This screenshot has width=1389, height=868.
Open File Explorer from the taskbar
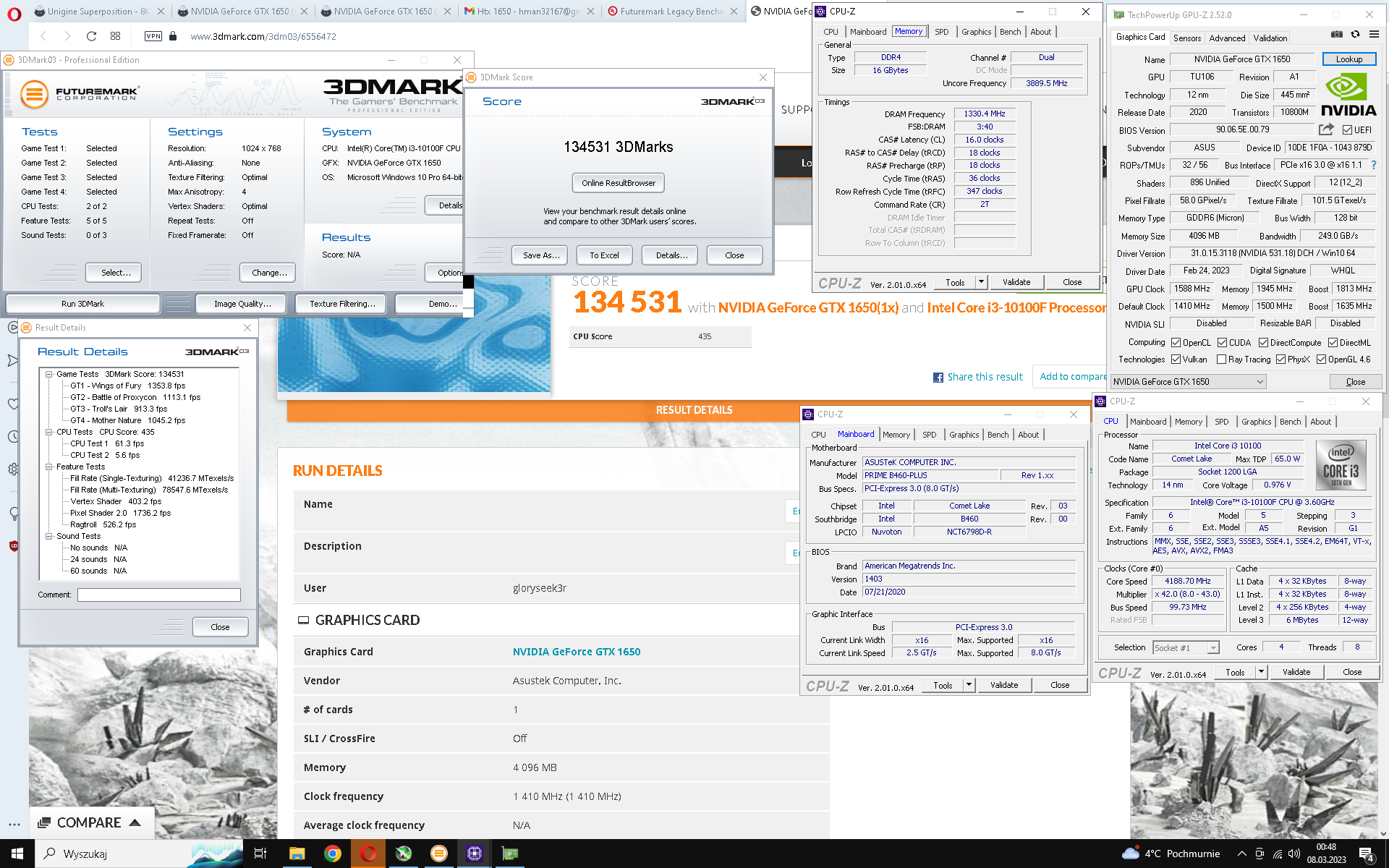(297, 854)
